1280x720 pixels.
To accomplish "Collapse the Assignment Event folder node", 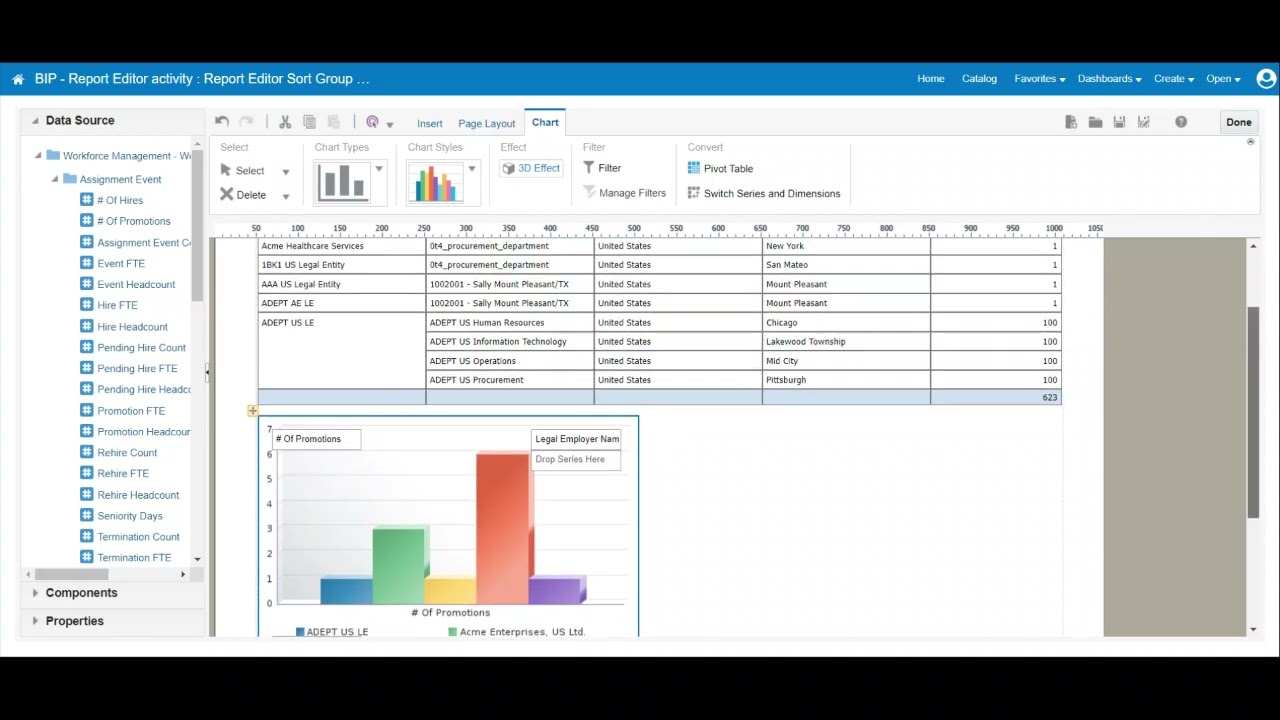I will click(55, 179).
